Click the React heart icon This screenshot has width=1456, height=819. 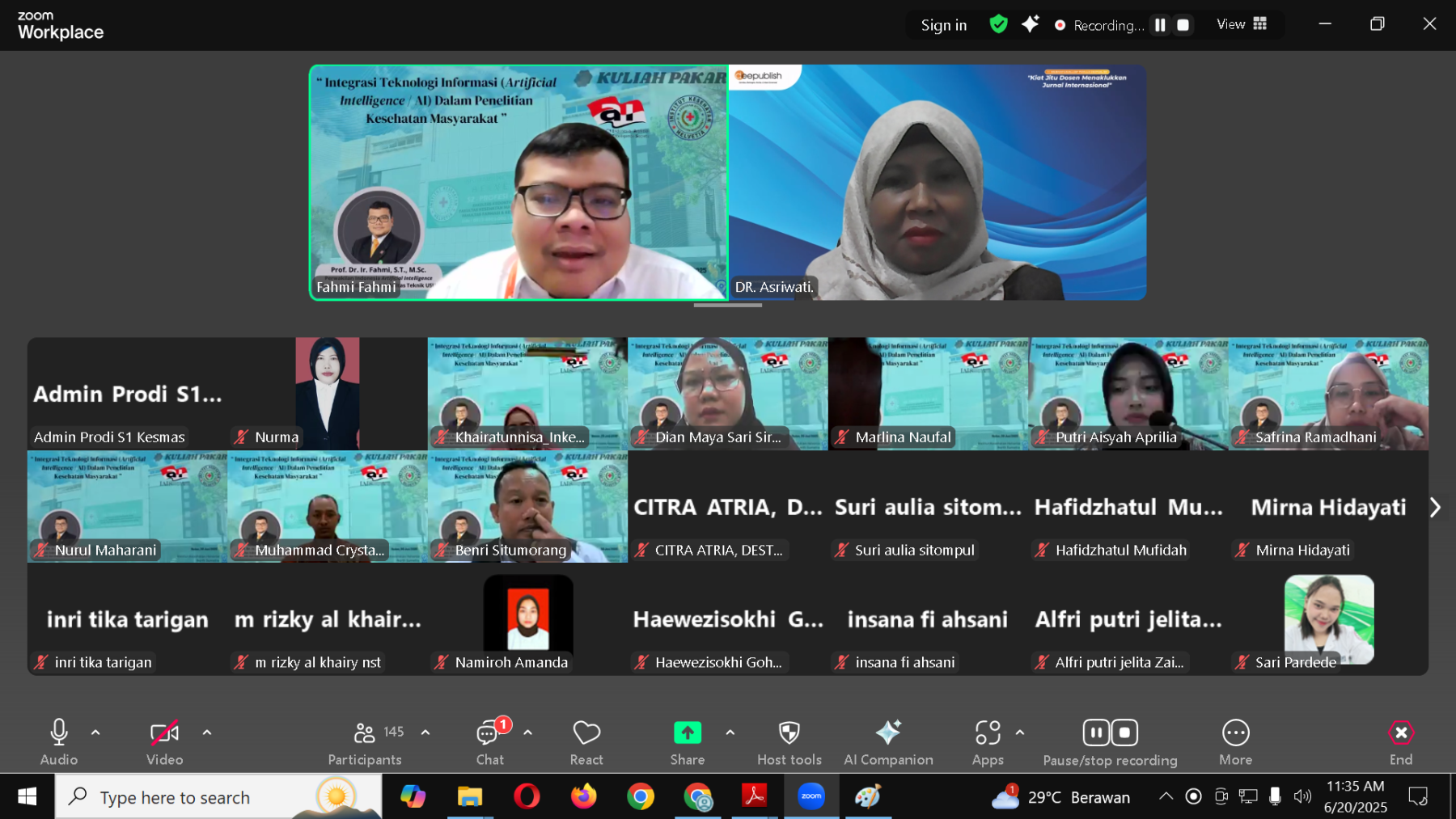pyautogui.click(x=586, y=740)
